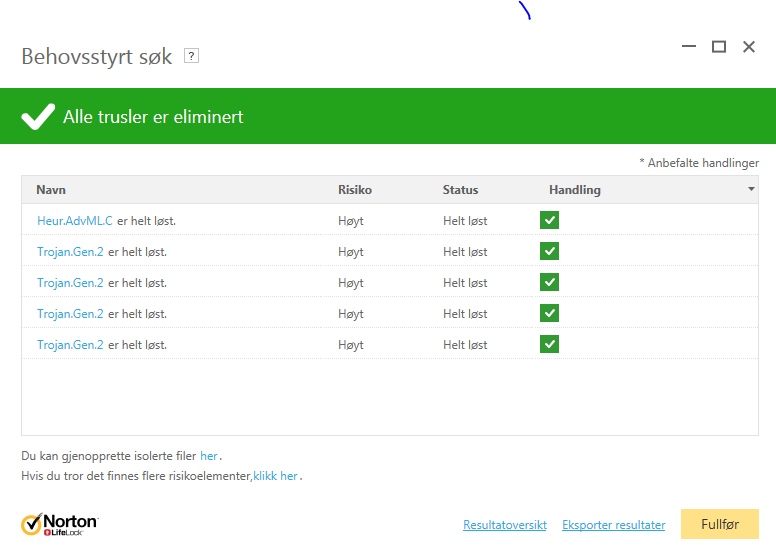Select 'Helt løst' status in Heur.AdvML.C row

(x=465, y=221)
